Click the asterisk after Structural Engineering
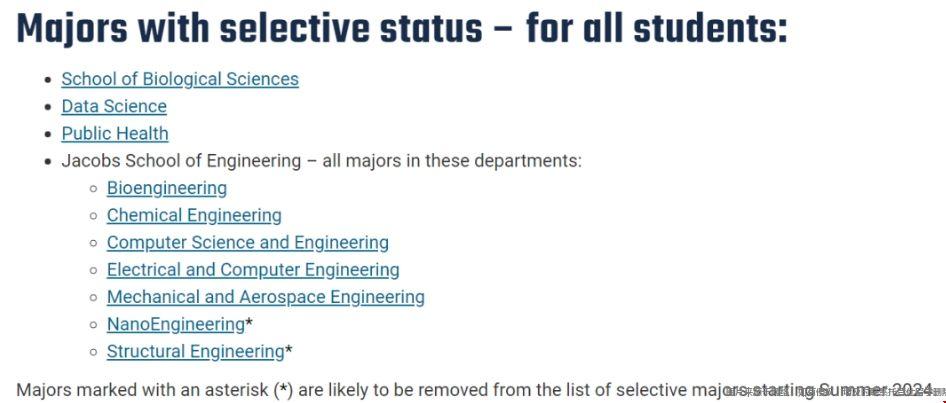This screenshot has width=946, height=403. click(288, 350)
